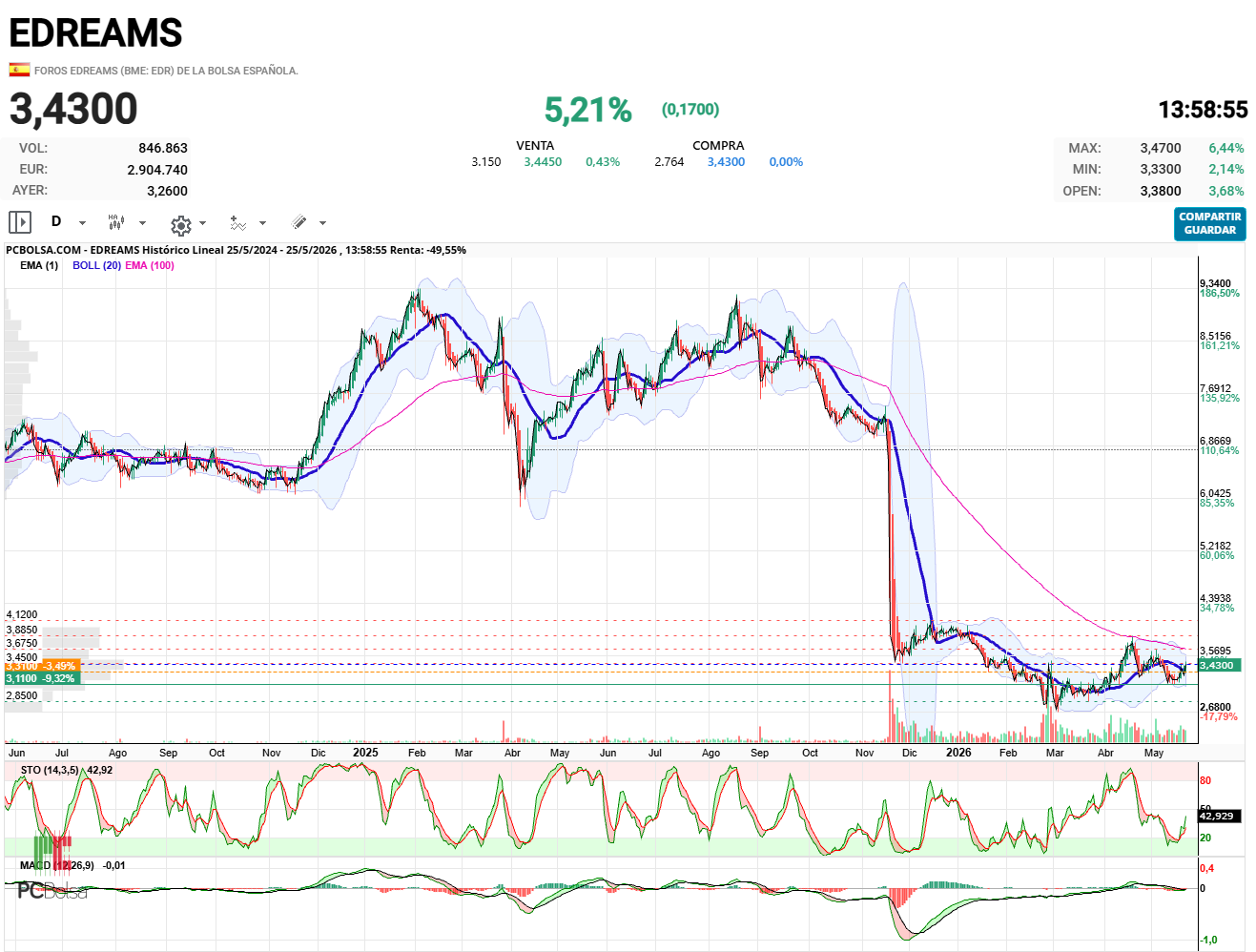Click the orange 3,3100 -3,49% price level tag

41,666
